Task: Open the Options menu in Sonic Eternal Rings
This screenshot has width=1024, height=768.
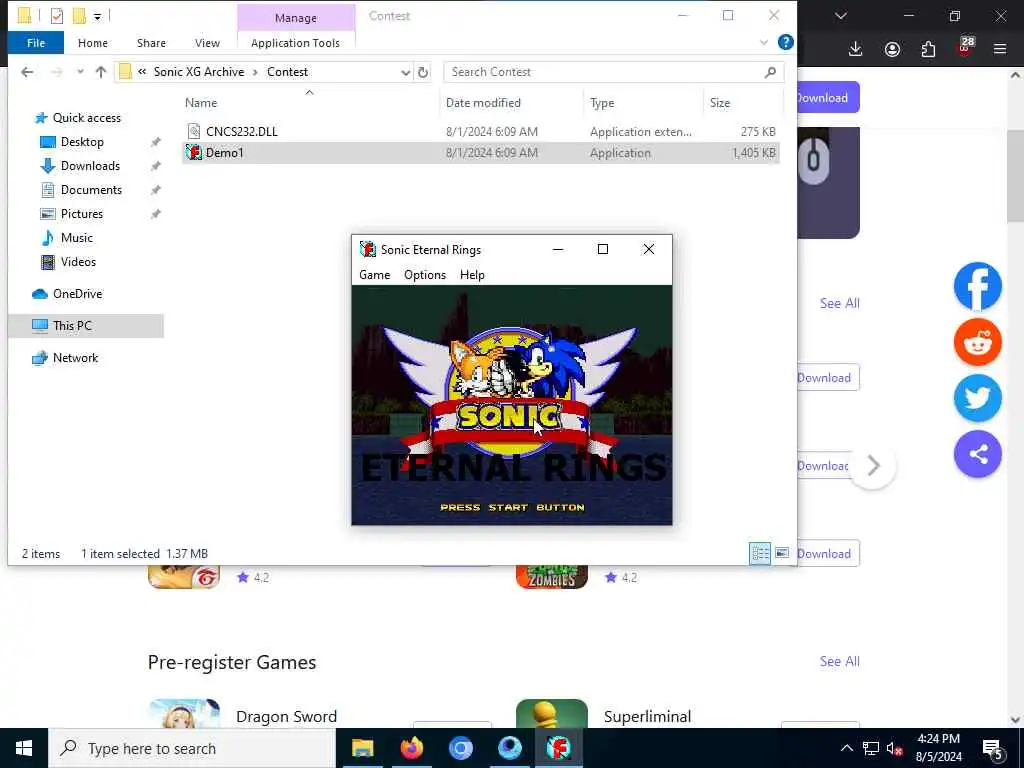Action: pyautogui.click(x=424, y=275)
